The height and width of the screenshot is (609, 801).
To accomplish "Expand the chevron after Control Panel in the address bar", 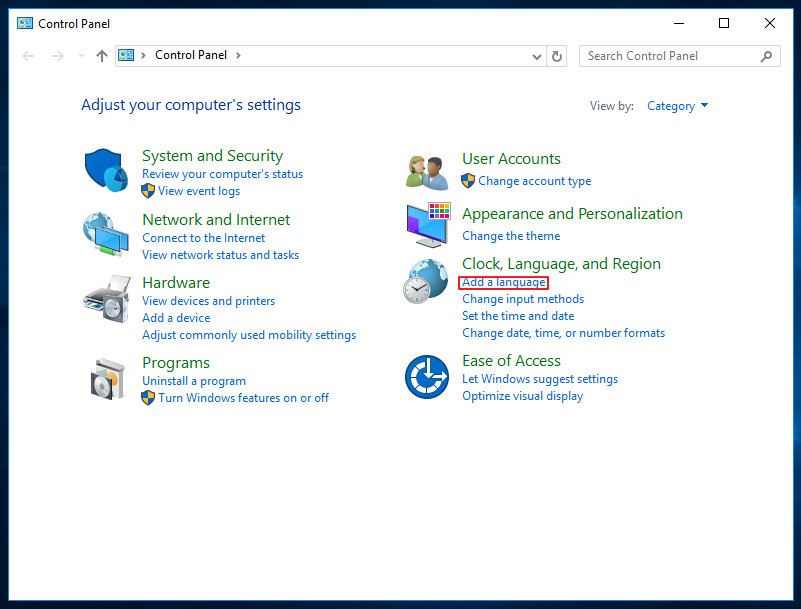I will coord(238,55).
